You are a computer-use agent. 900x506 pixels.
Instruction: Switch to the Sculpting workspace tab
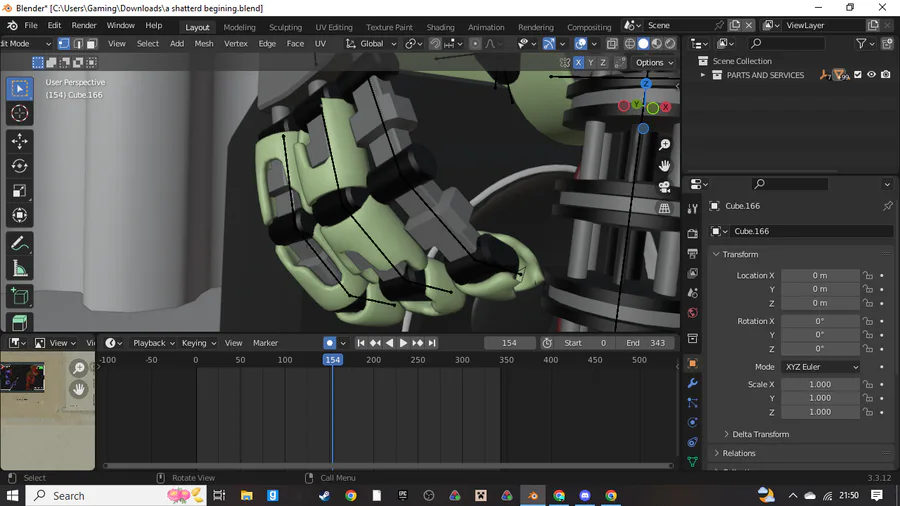(285, 27)
